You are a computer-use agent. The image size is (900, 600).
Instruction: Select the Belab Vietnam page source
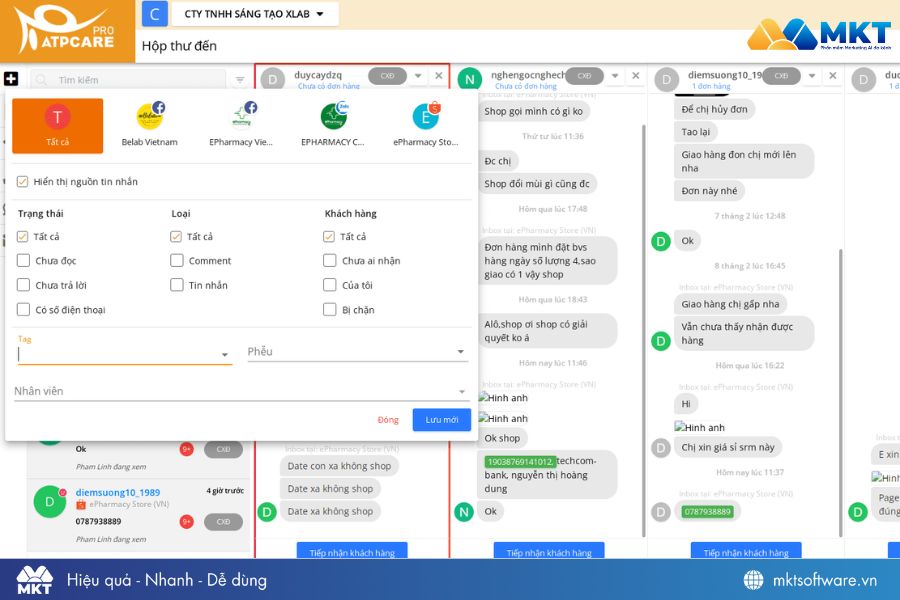[149, 126]
